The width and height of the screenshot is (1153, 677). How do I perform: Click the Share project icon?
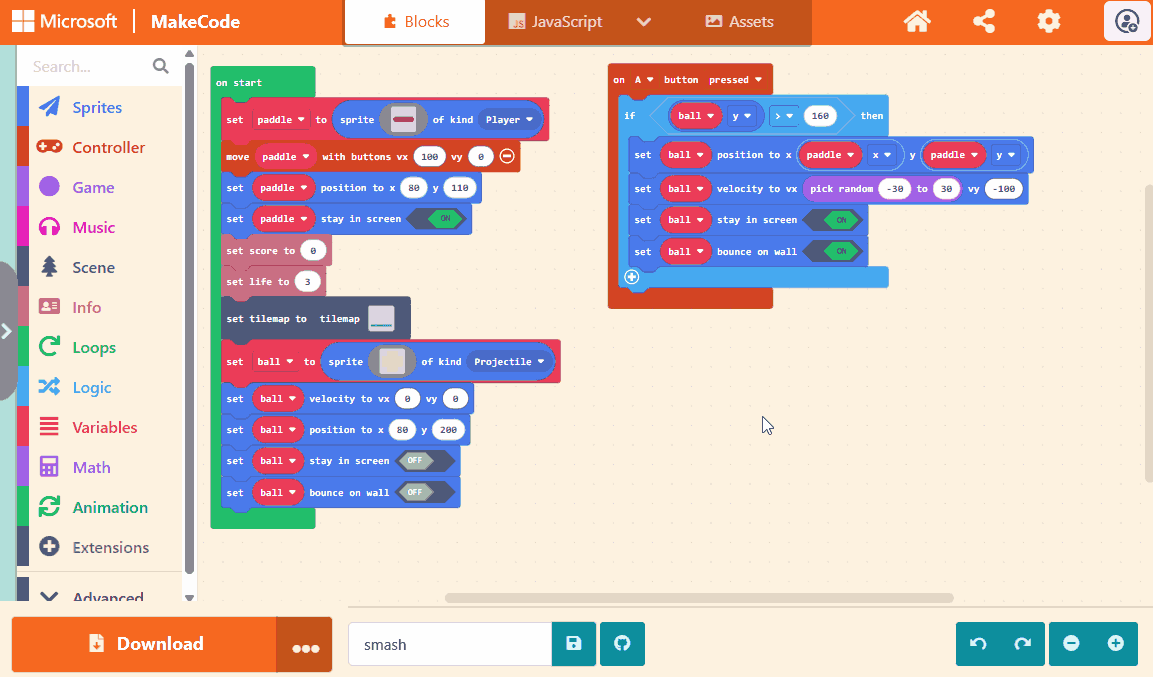pyautogui.click(x=983, y=21)
